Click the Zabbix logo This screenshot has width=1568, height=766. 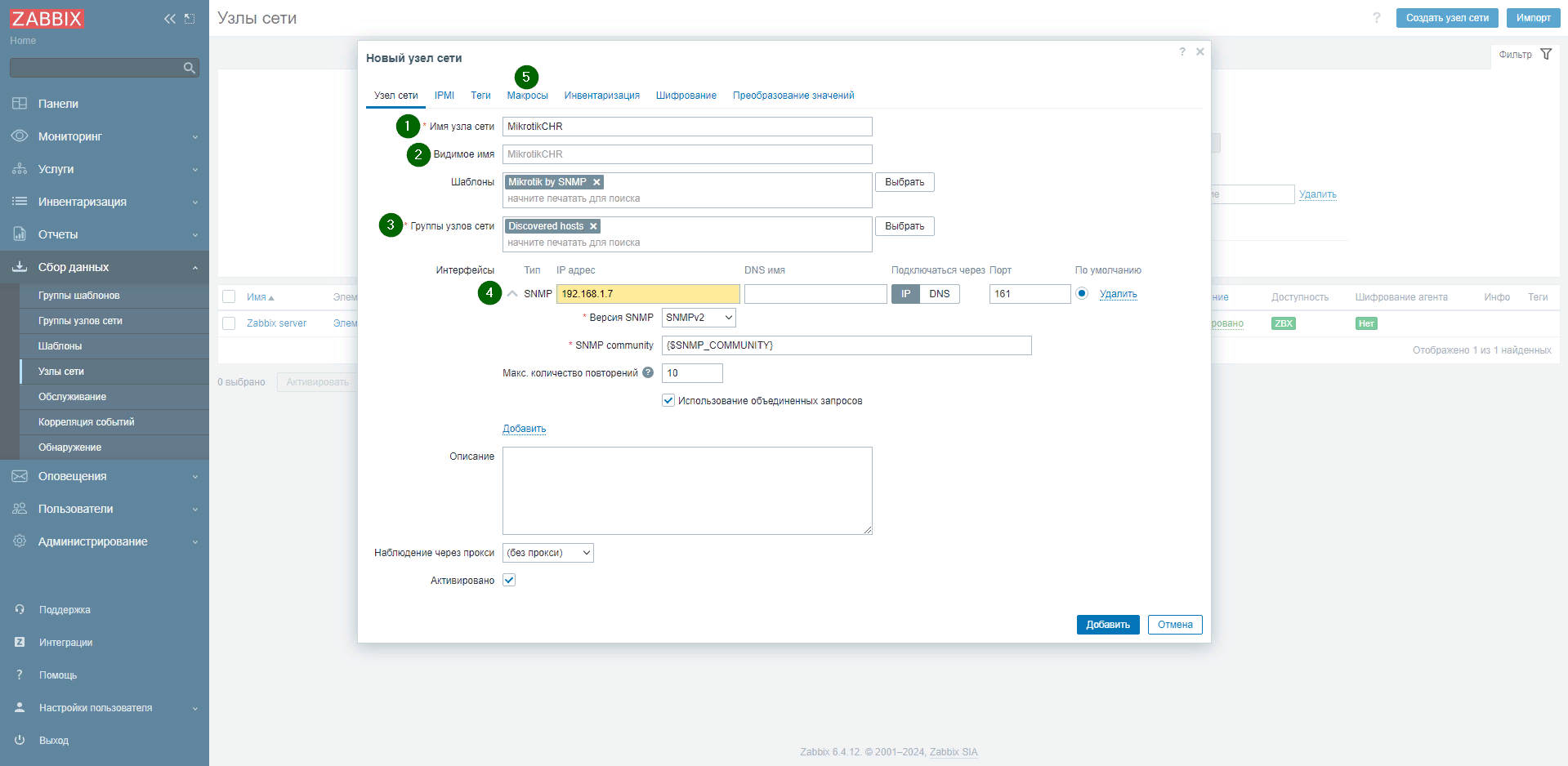tap(47, 19)
